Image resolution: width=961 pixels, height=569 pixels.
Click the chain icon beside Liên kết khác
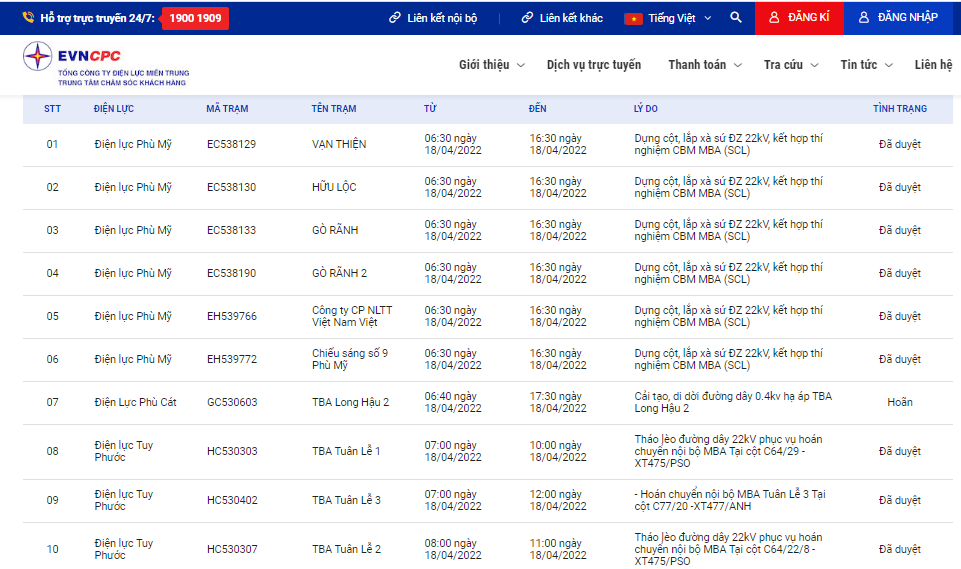point(527,18)
